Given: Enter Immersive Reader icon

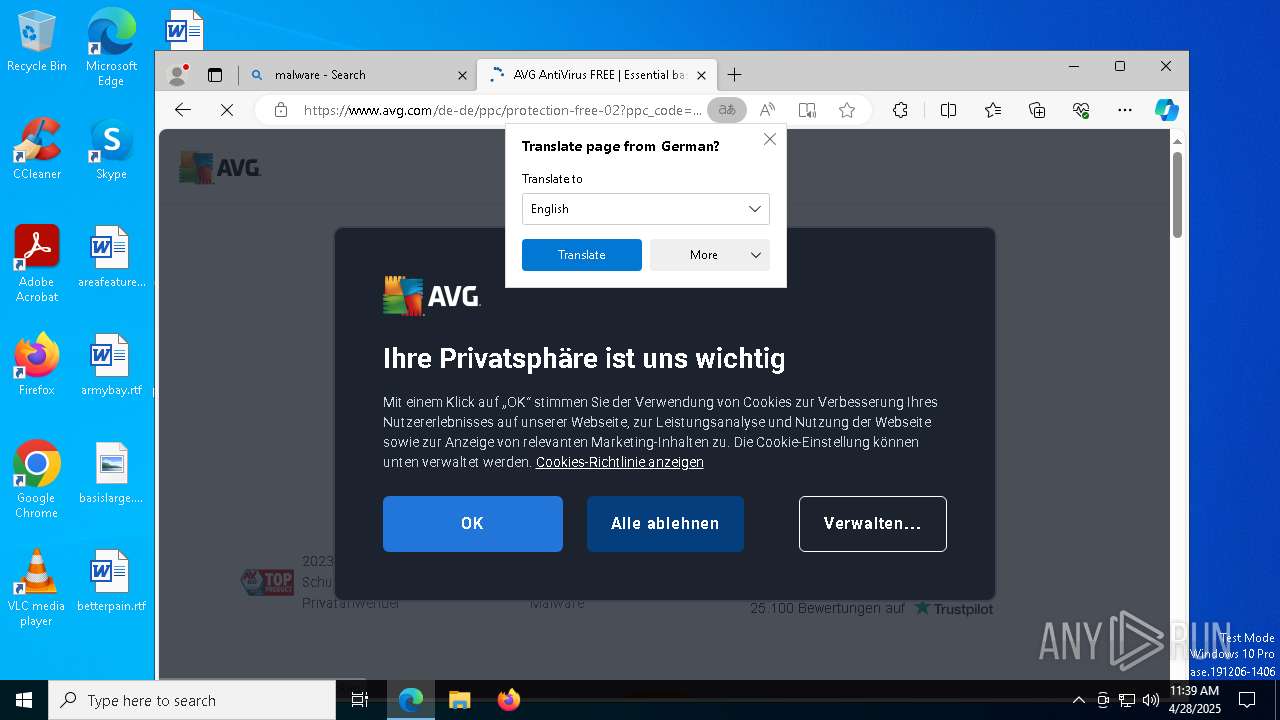Looking at the screenshot, I should pyautogui.click(x=807, y=110).
